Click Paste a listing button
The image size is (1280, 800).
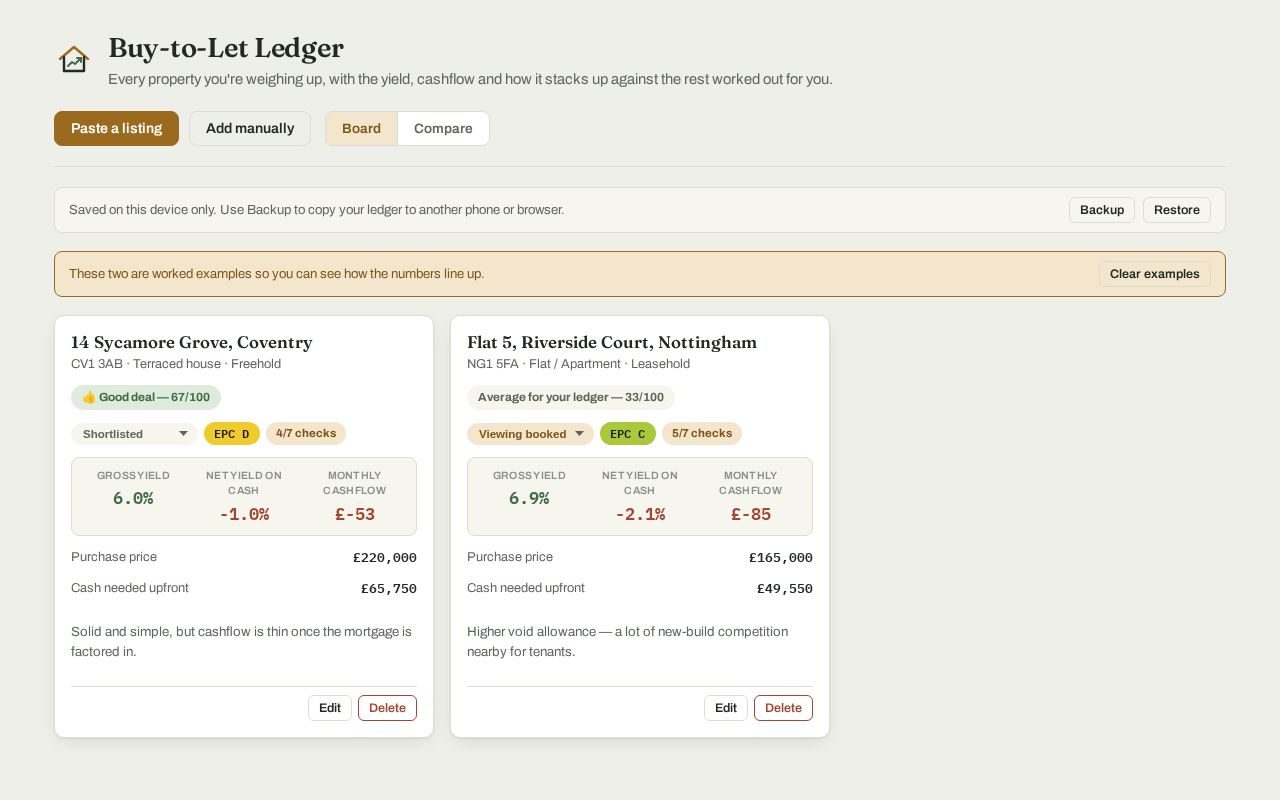[x=116, y=128]
